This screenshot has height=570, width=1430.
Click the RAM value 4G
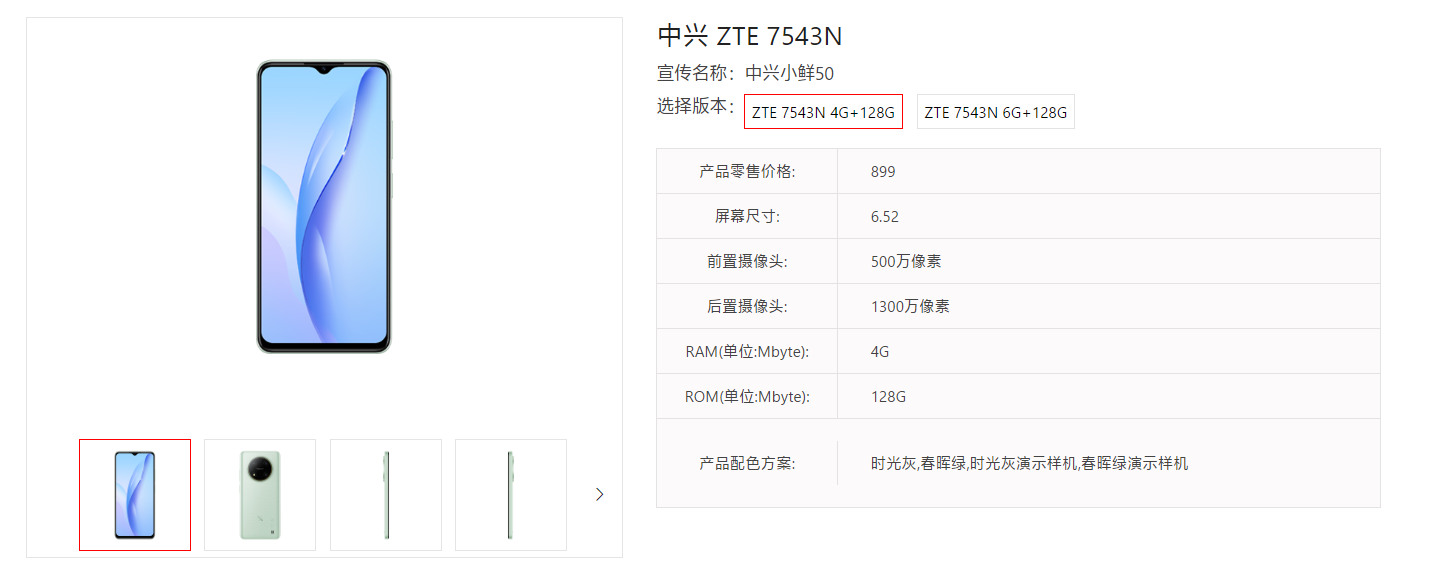click(x=880, y=351)
